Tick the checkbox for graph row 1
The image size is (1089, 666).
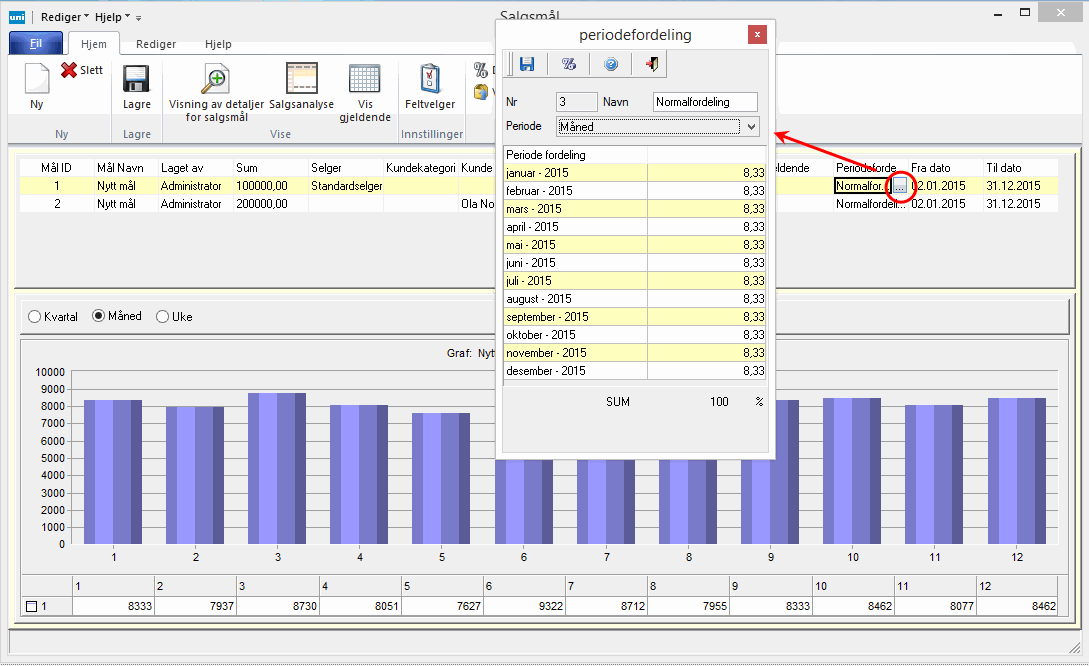pyautogui.click(x=31, y=606)
